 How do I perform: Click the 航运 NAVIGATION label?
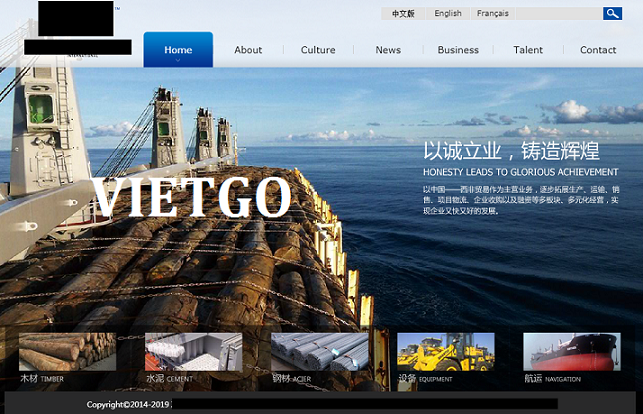tap(552, 378)
